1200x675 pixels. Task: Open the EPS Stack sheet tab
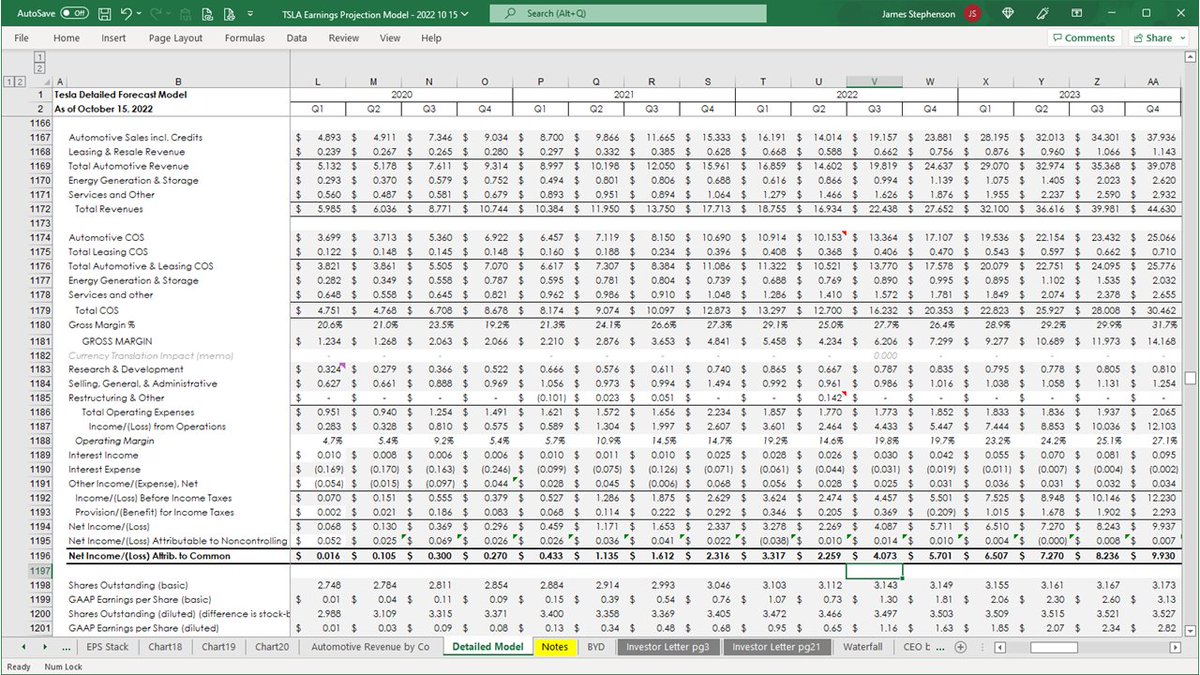pyautogui.click(x=108, y=647)
